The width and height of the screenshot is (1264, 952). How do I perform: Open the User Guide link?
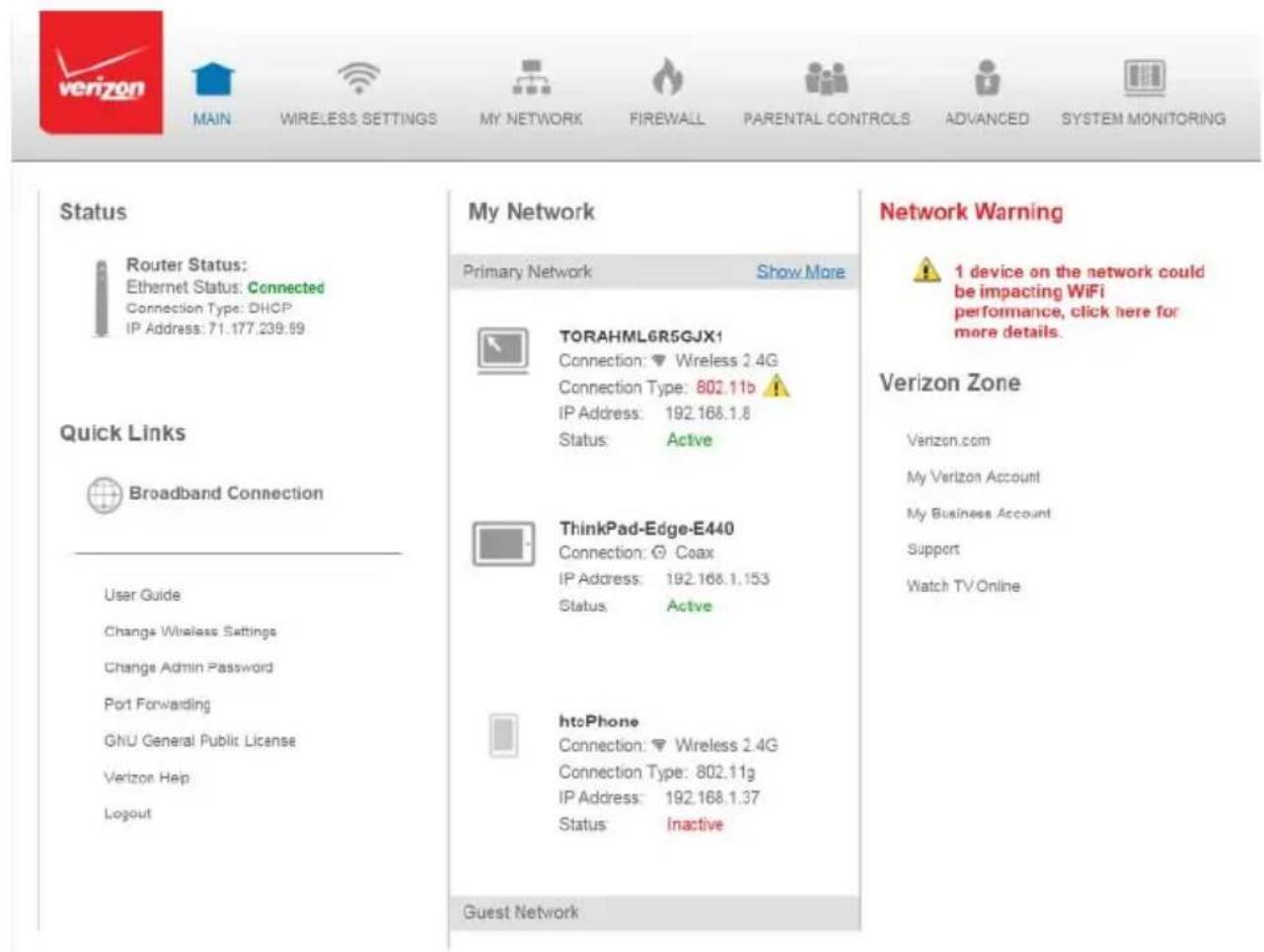[x=142, y=595]
